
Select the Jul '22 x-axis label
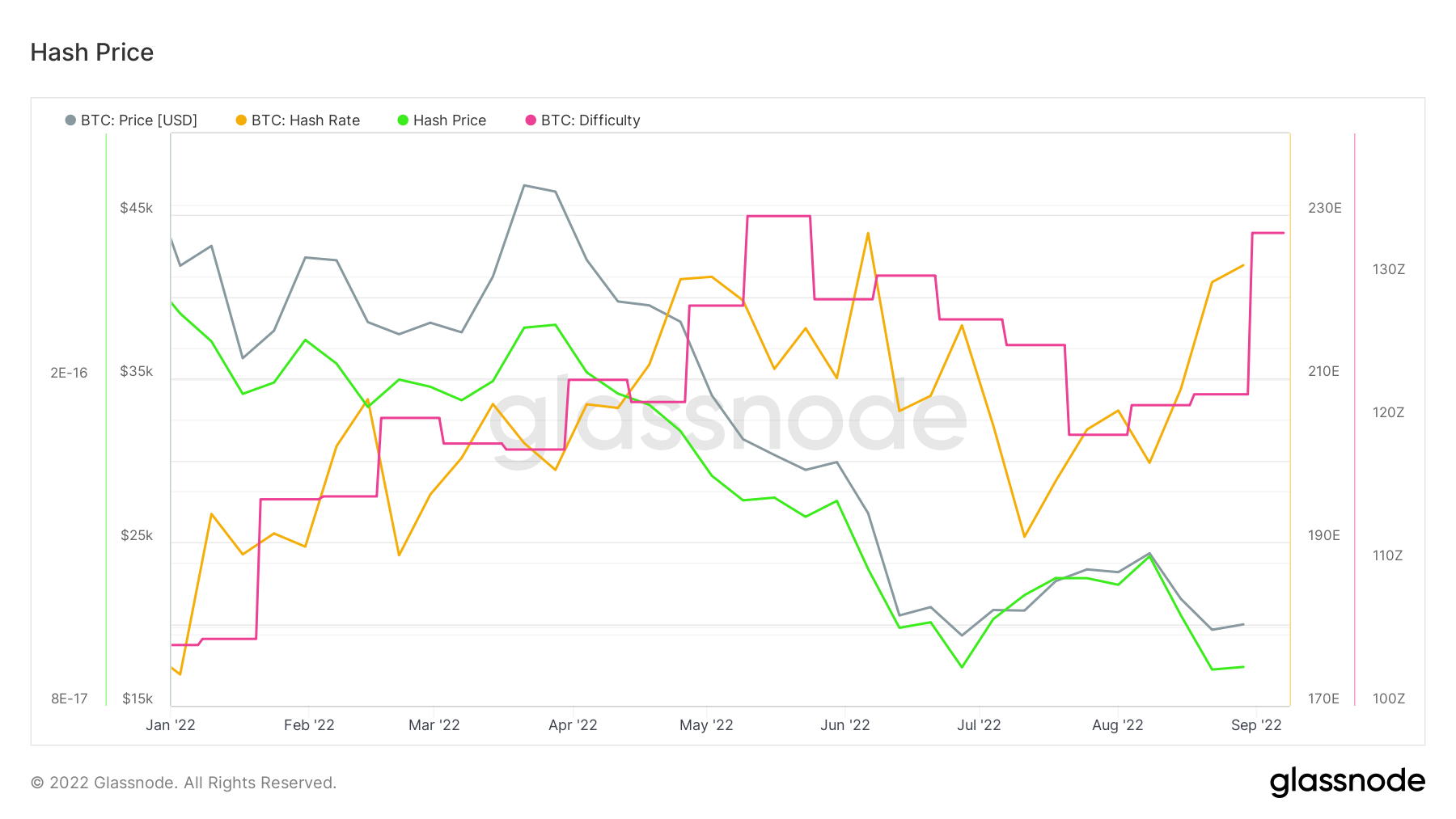click(979, 725)
